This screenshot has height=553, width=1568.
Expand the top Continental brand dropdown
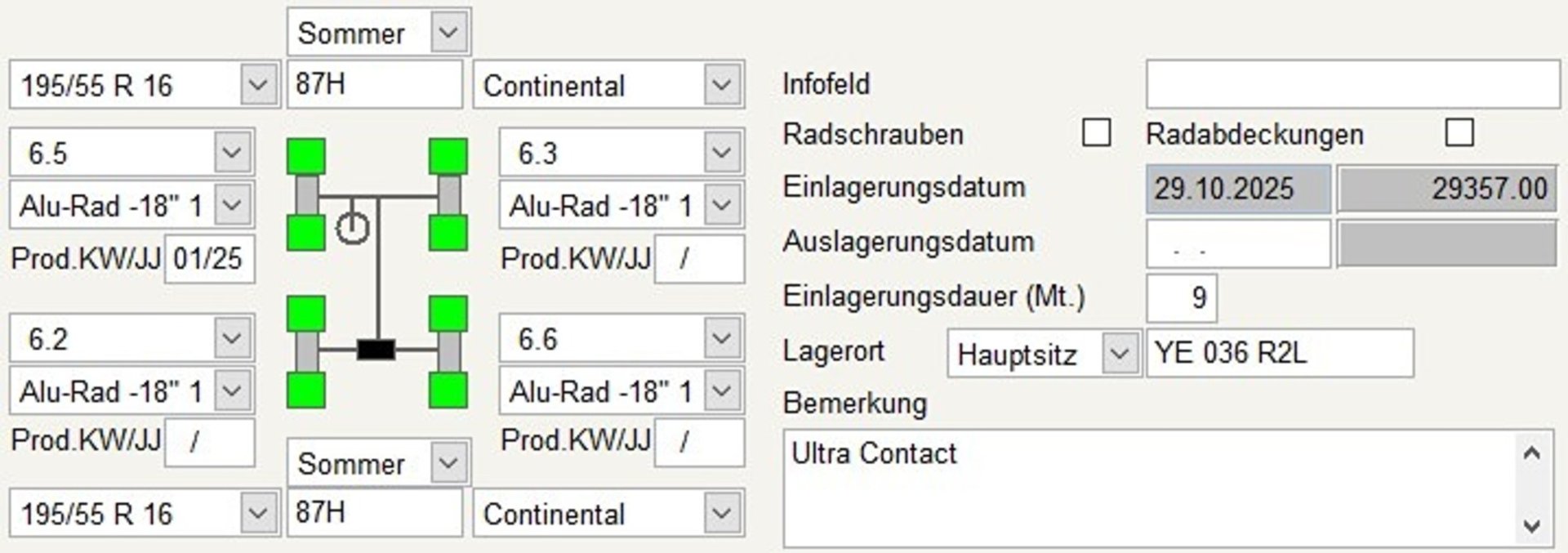(721, 85)
